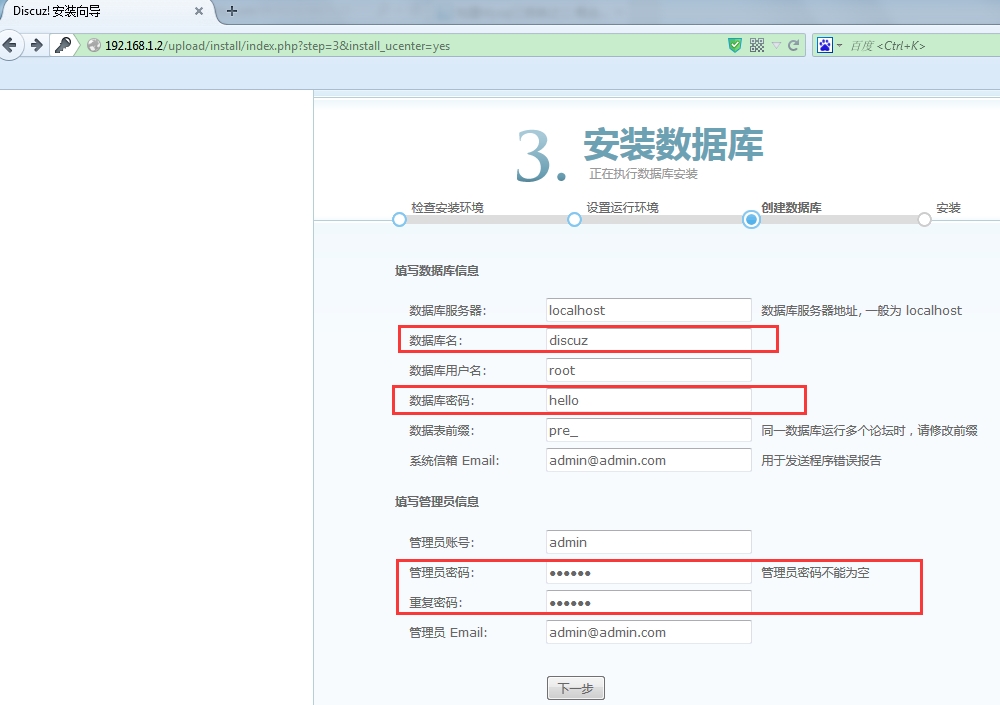Open a new tab with plus button
The image size is (1000, 705).
click(x=232, y=11)
